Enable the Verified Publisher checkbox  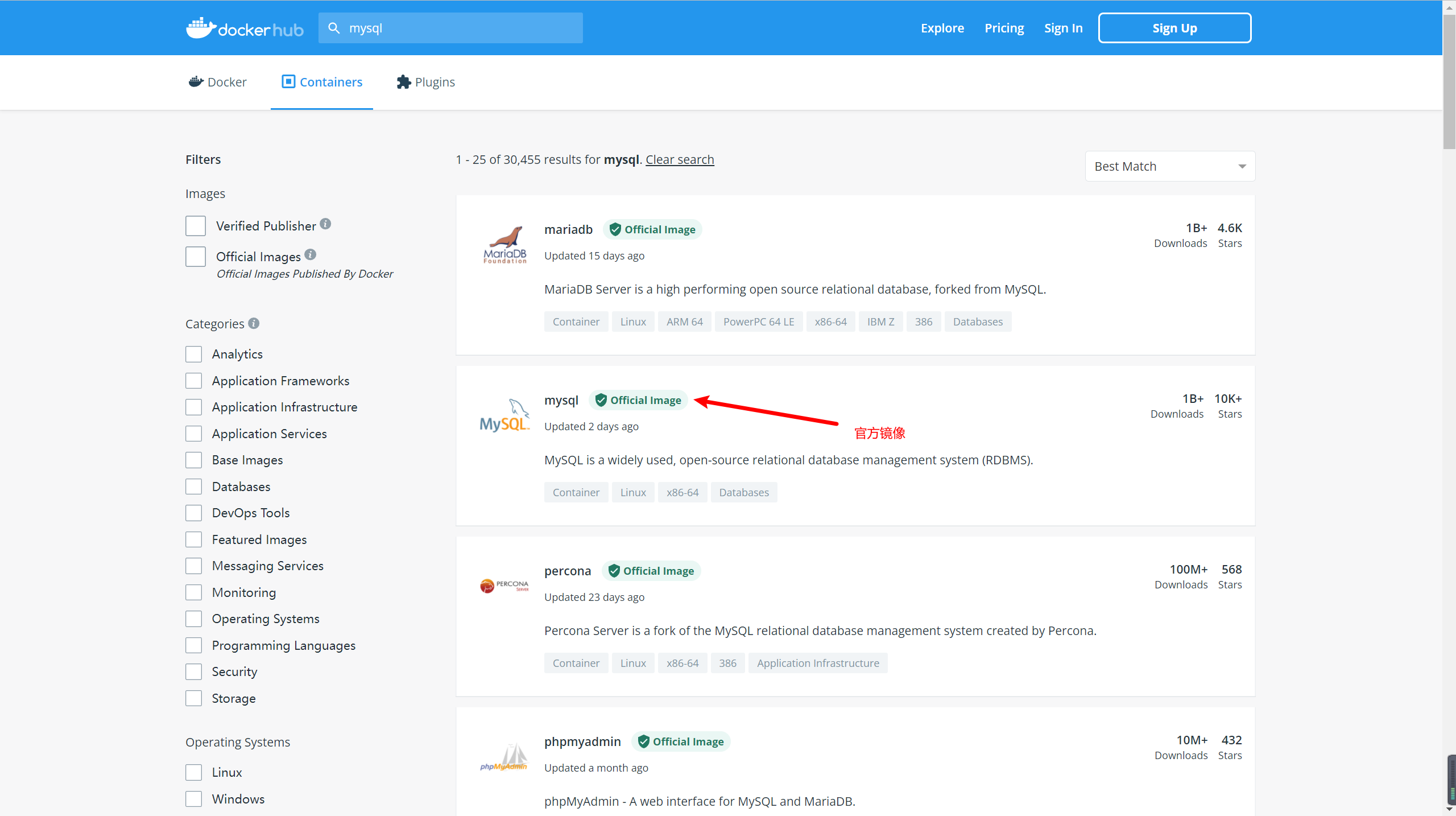click(x=196, y=226)
